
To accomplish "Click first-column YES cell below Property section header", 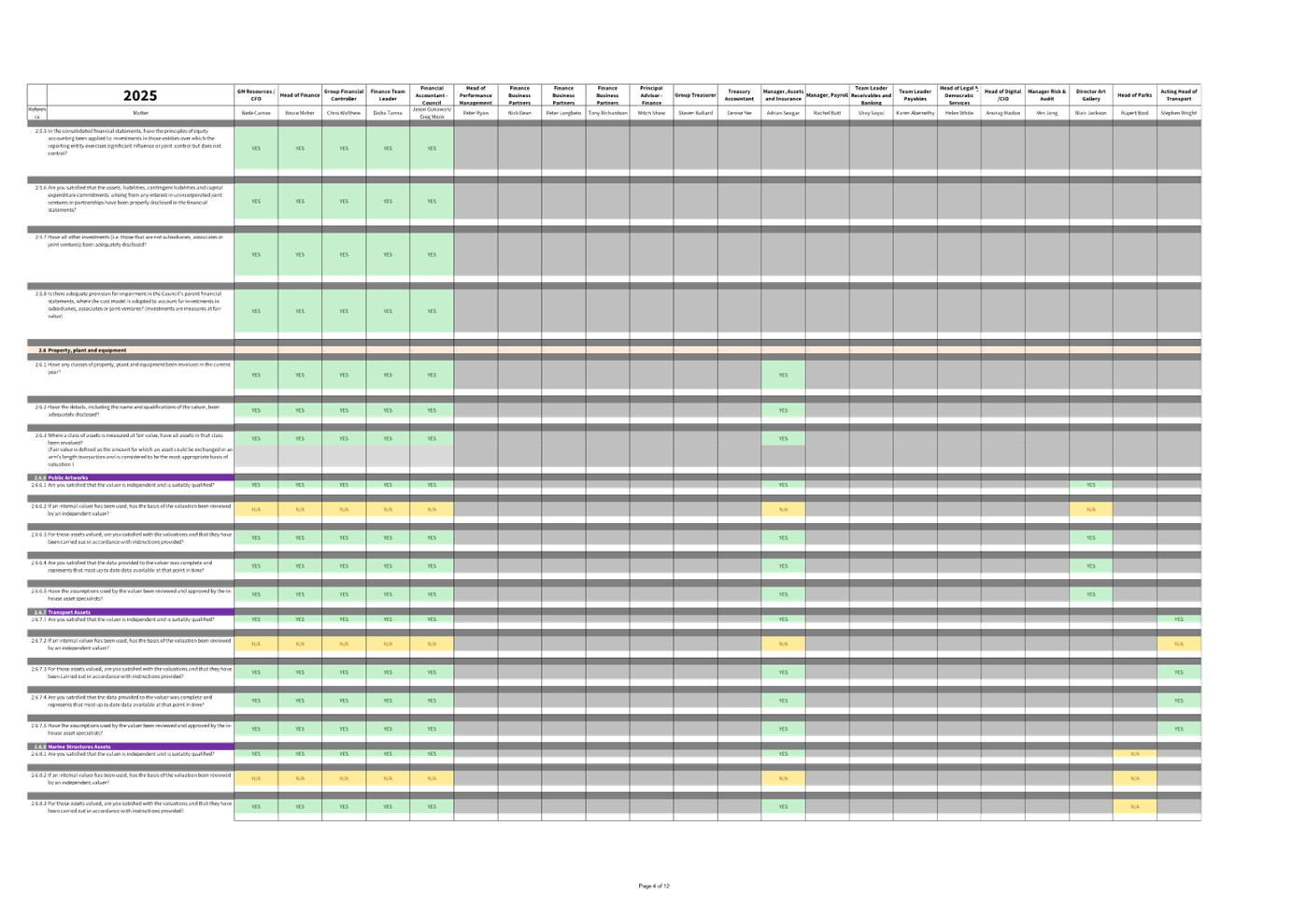I will [x=256, y=376].
